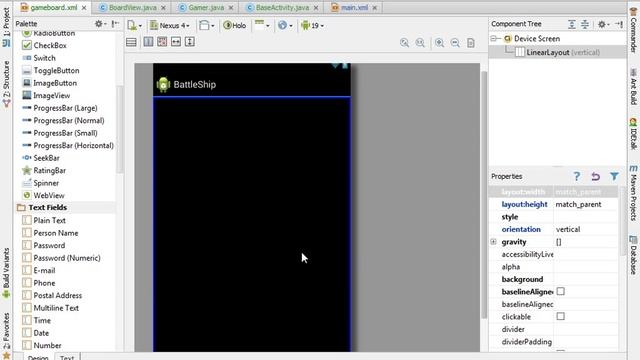Open the Android API 19 dropdown

pyautogui.click(x=312, y=25)
